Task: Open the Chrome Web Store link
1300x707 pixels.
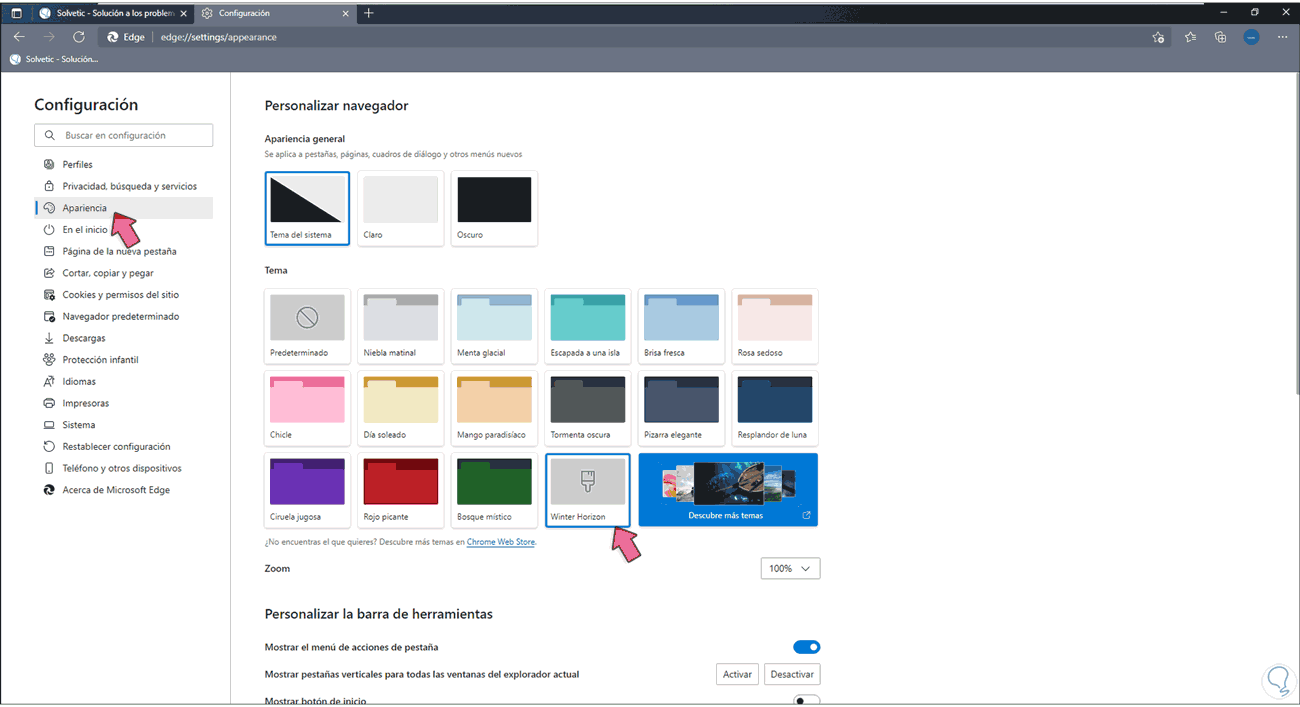Action: pyautogui.click(x=500, y=542)
